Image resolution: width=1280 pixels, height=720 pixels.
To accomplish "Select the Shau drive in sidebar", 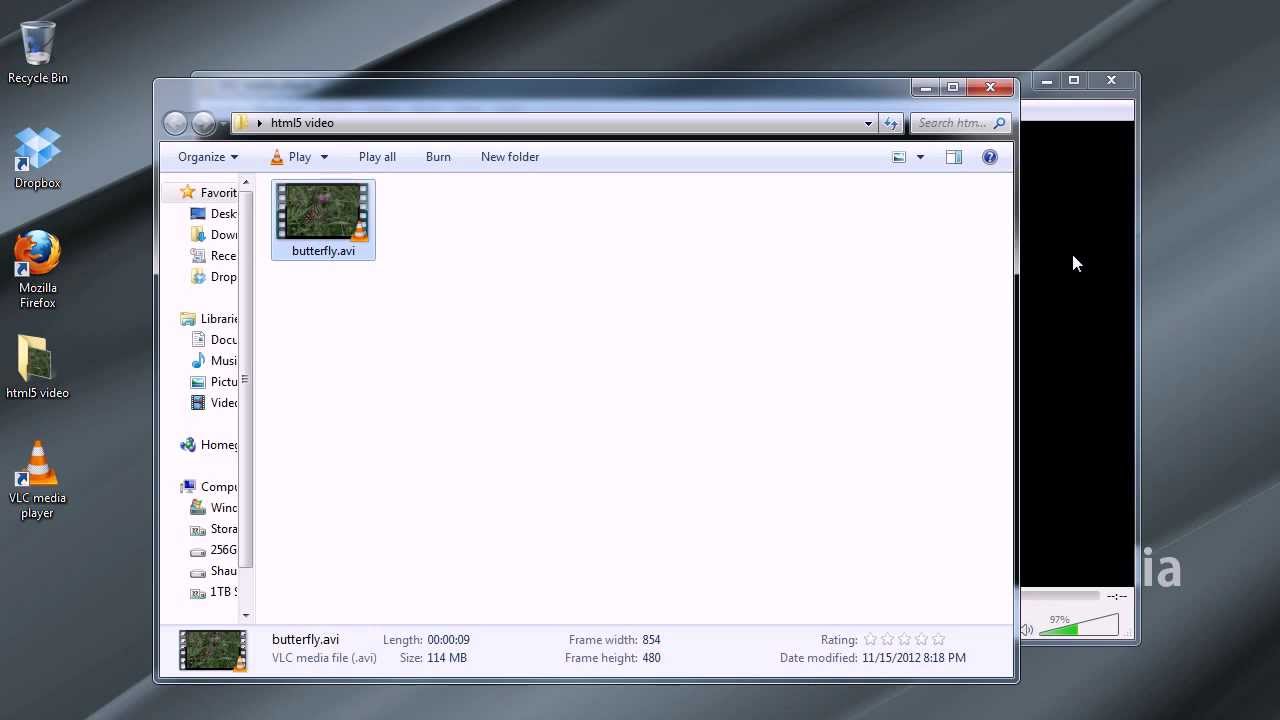I will point(214,571).
